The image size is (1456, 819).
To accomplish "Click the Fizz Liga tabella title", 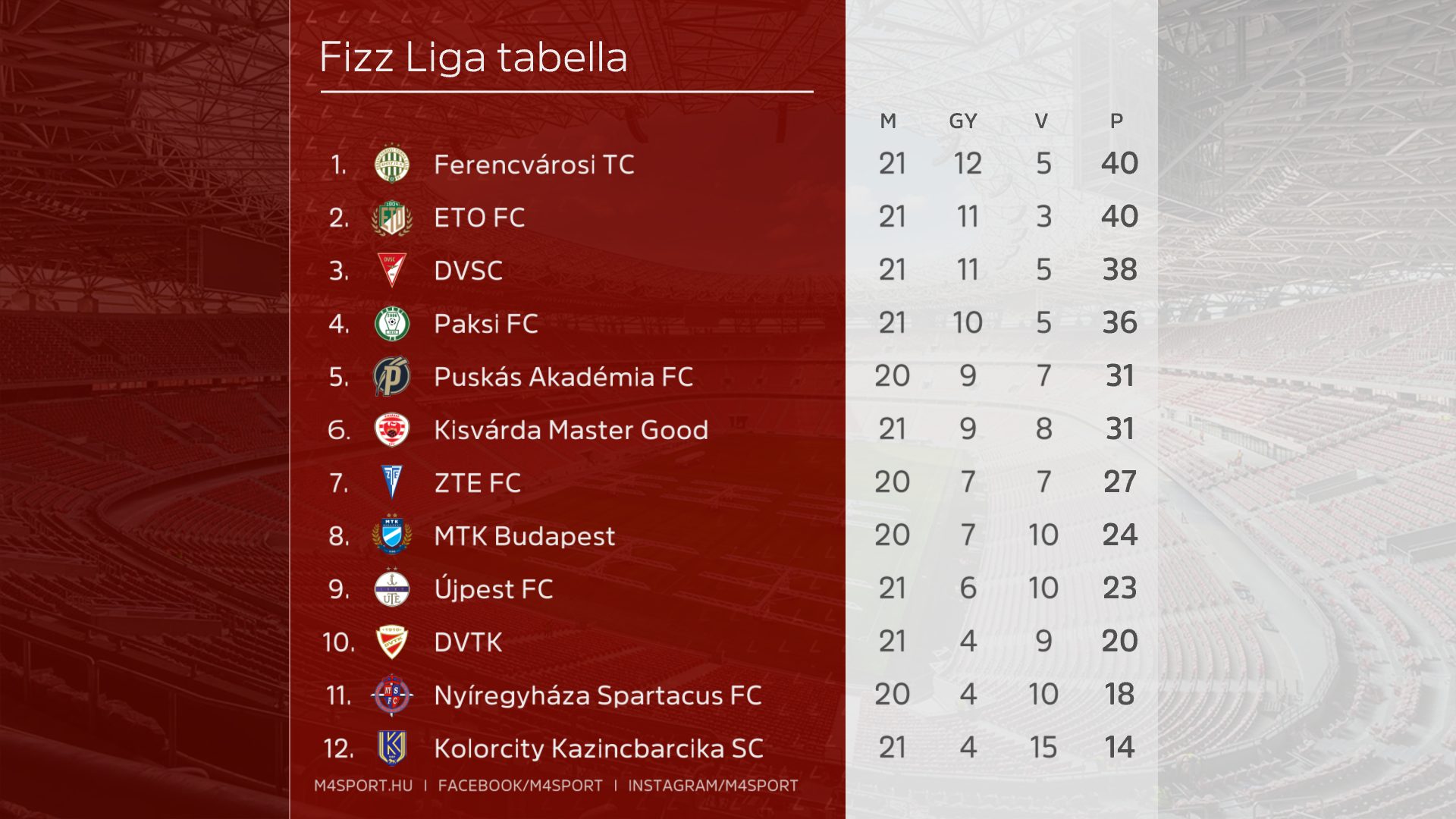I will [473, 58].
